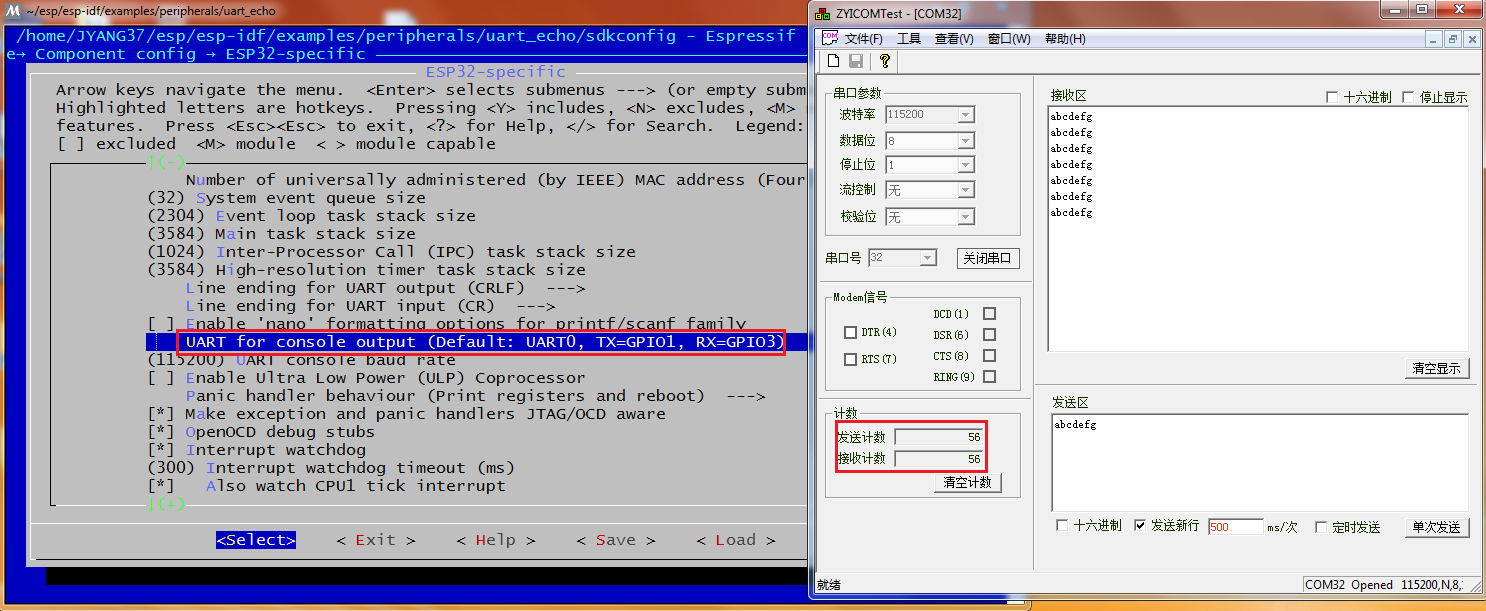Click the M terminal icon on the title bar
The width and height of the screenshot is (1486, 611).
(x=12, y=11)
